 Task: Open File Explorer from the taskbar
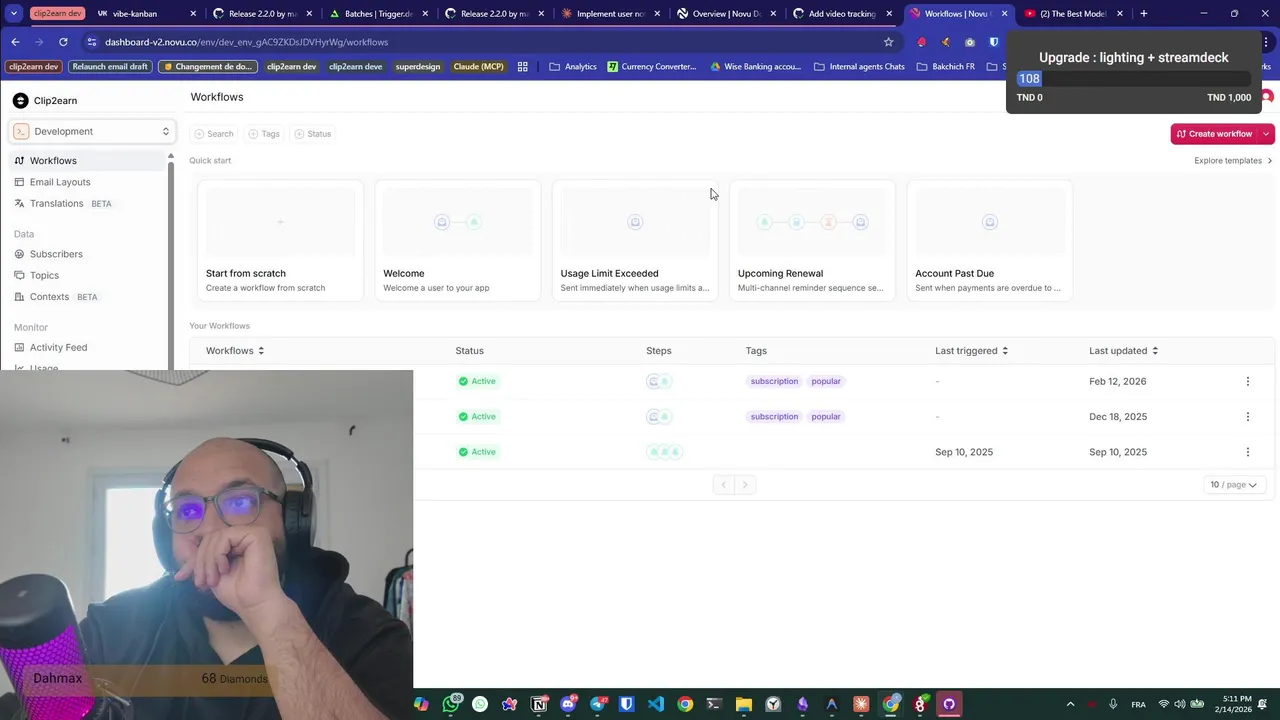(x=743, y=704)
